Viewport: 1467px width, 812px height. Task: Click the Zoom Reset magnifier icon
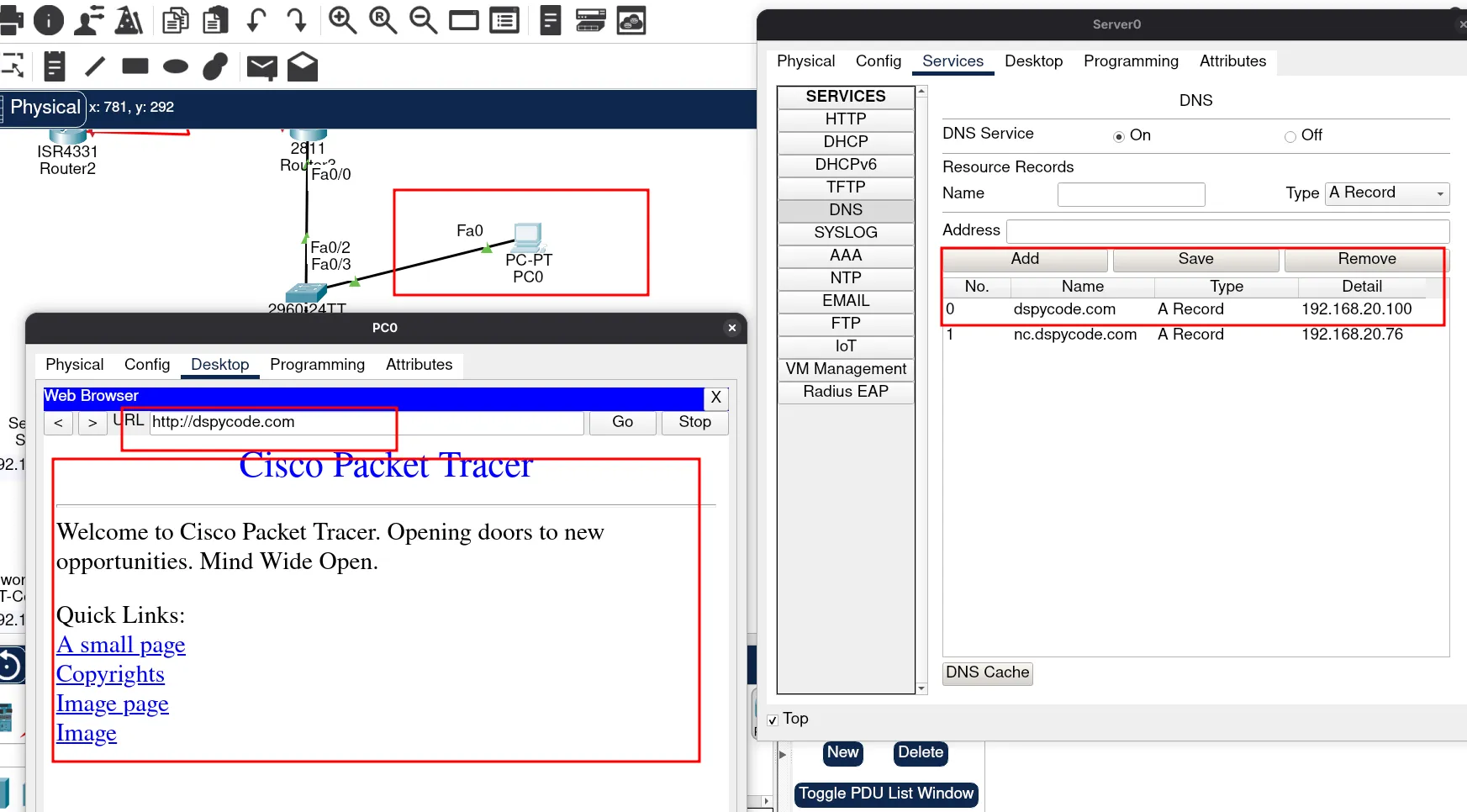click(x=383, y=20)
